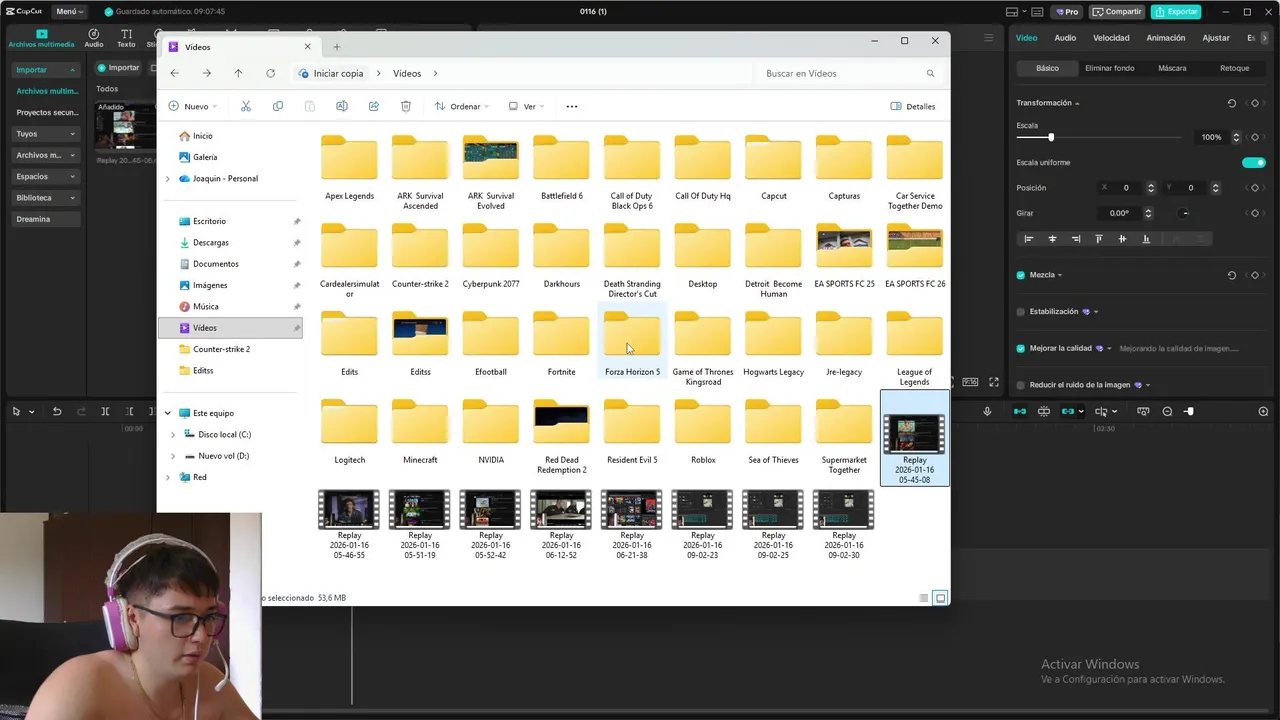
Task: Open the Ver dropdown in Explorer
Action: 527,106
